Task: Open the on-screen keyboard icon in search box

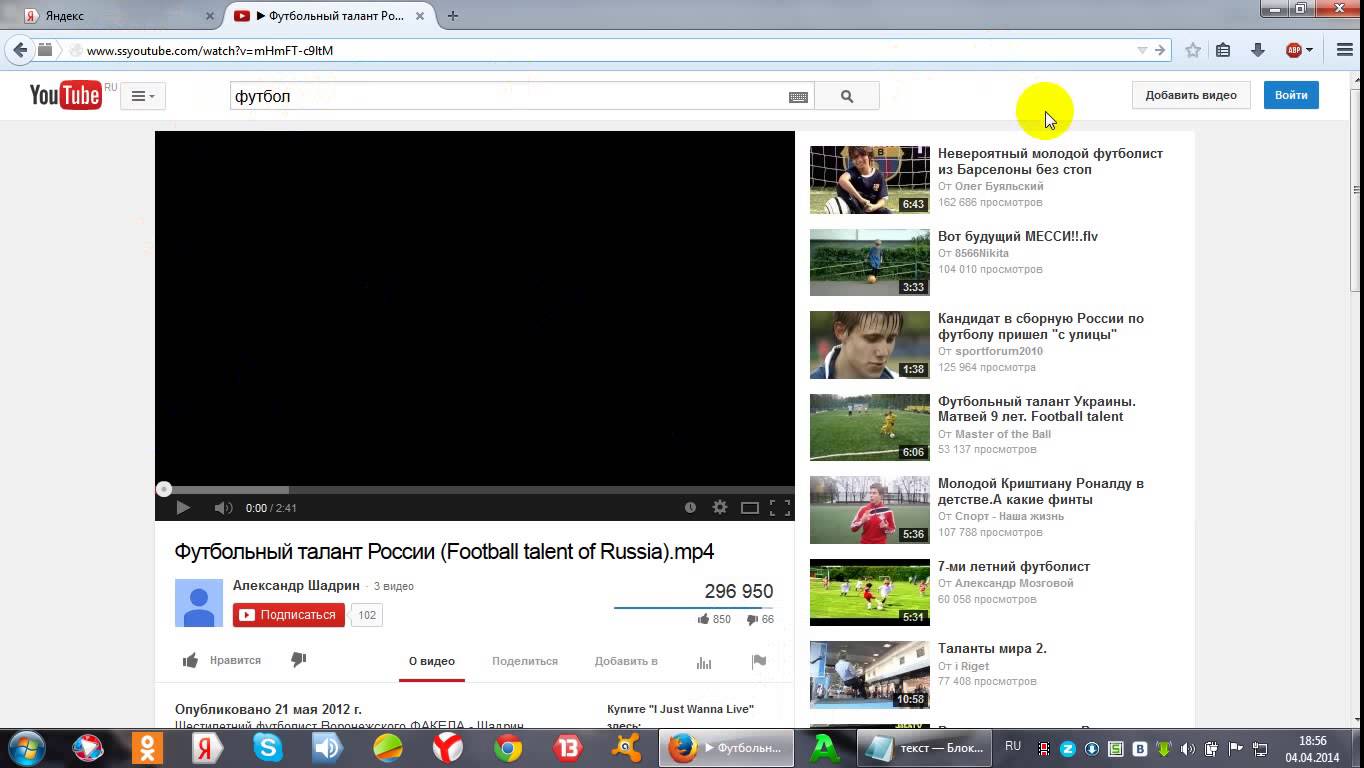Action: (x=798, y=97)
